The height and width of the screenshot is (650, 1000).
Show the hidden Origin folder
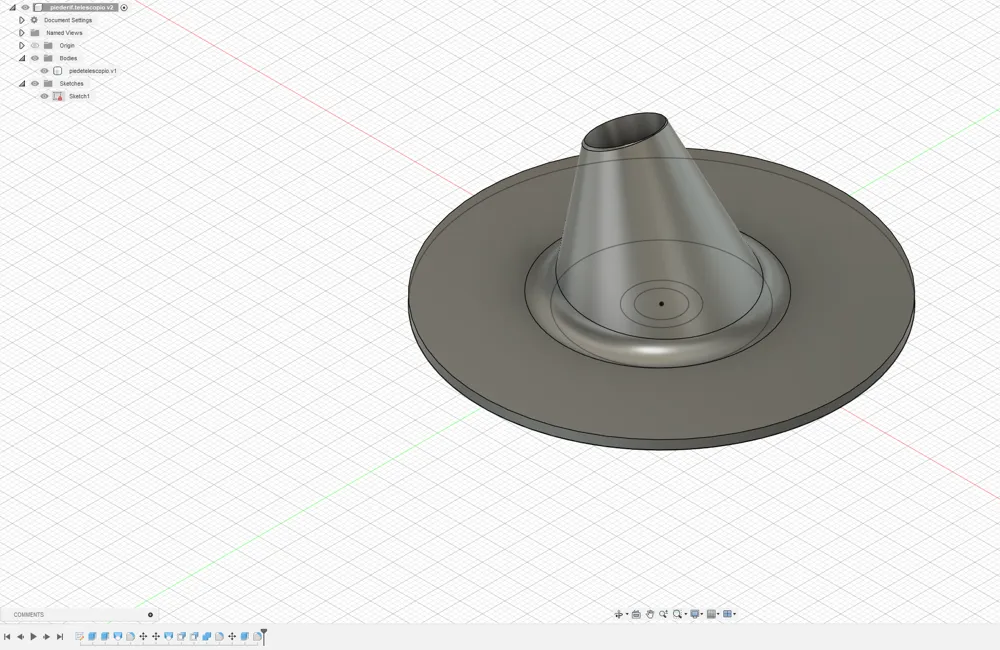click(x=35, y=45)
